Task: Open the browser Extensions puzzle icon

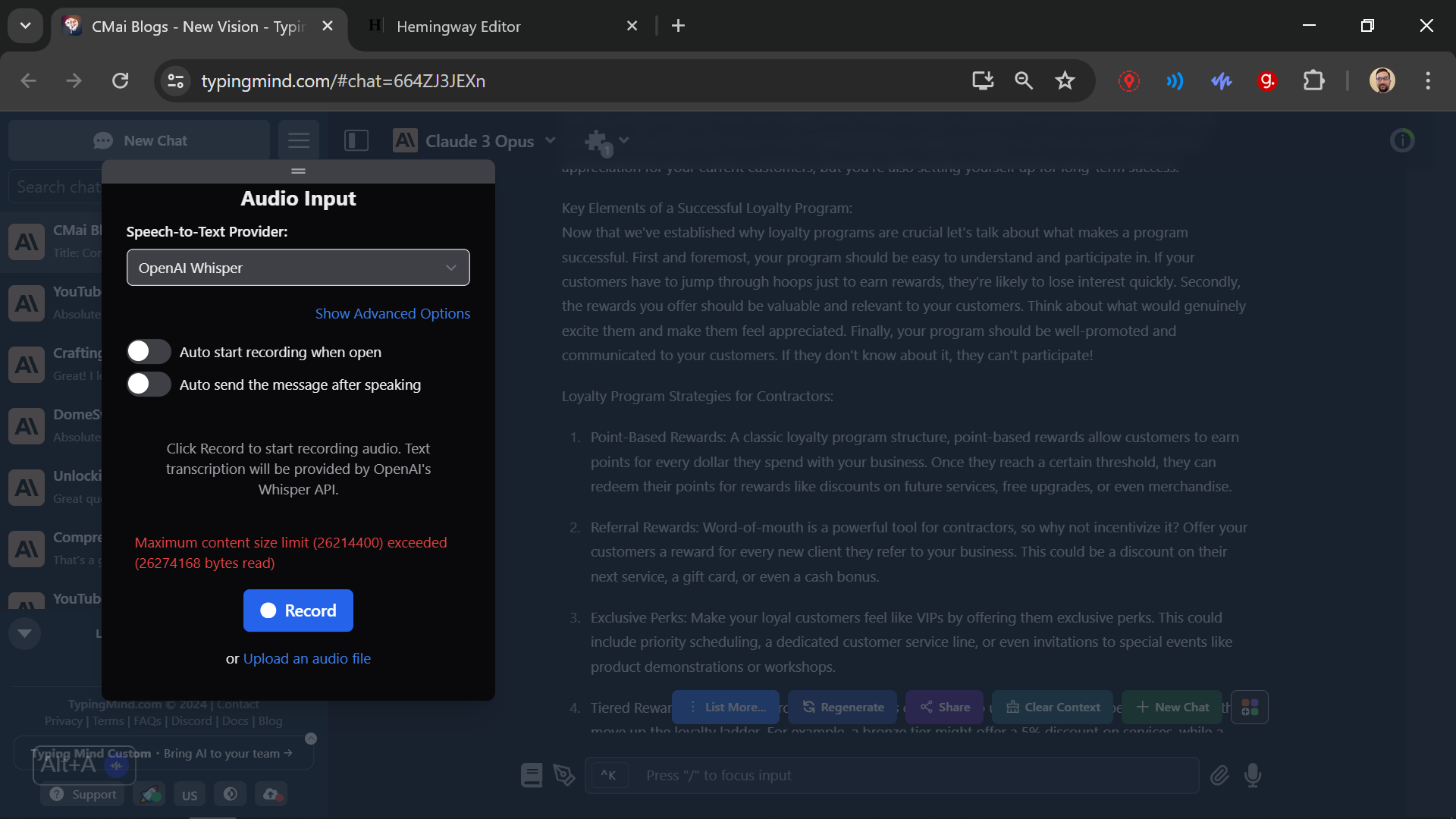Action: 1313,80
